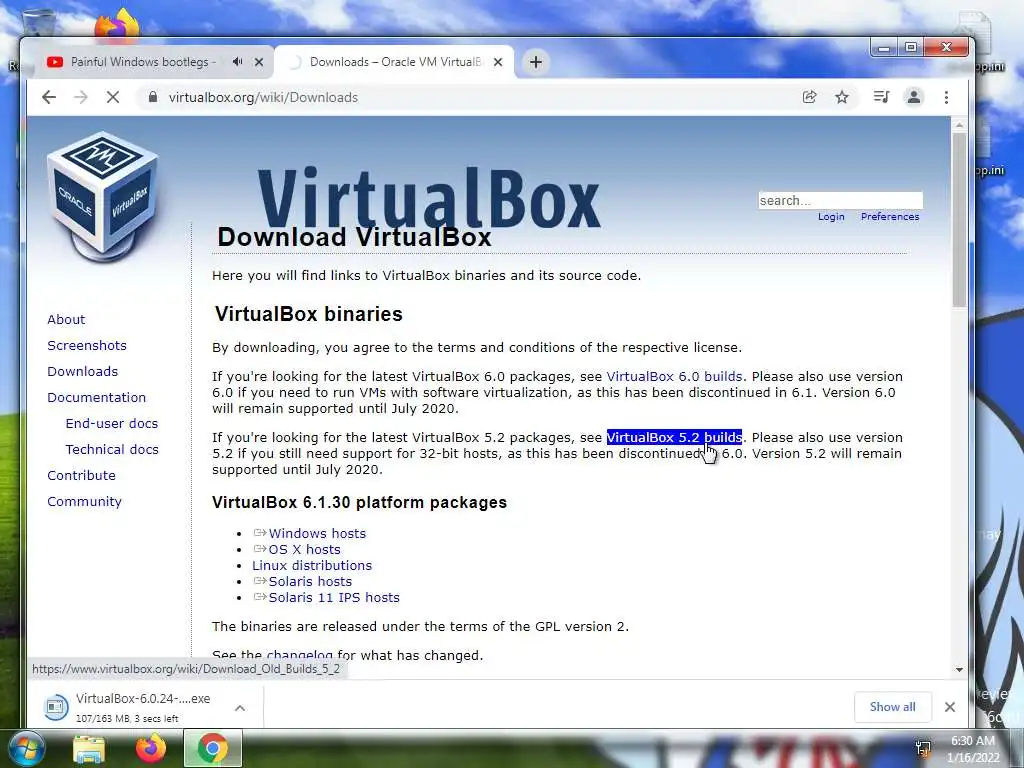Screen dimensions: 1024x768
Task: Click the scrollbar down arrow
Action: click(959, 669)
